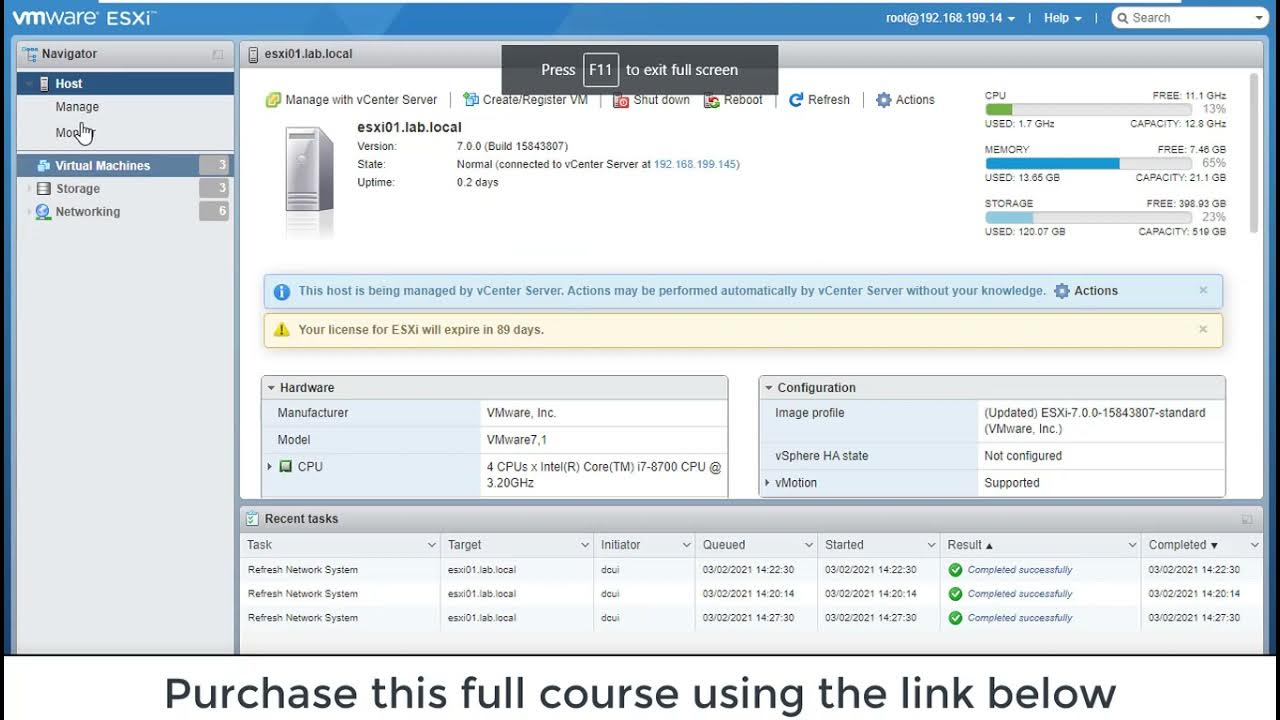This screenshot has height=720, width=1280.
Task: Click the VMware ESXi logo
Action: (84, 17)
